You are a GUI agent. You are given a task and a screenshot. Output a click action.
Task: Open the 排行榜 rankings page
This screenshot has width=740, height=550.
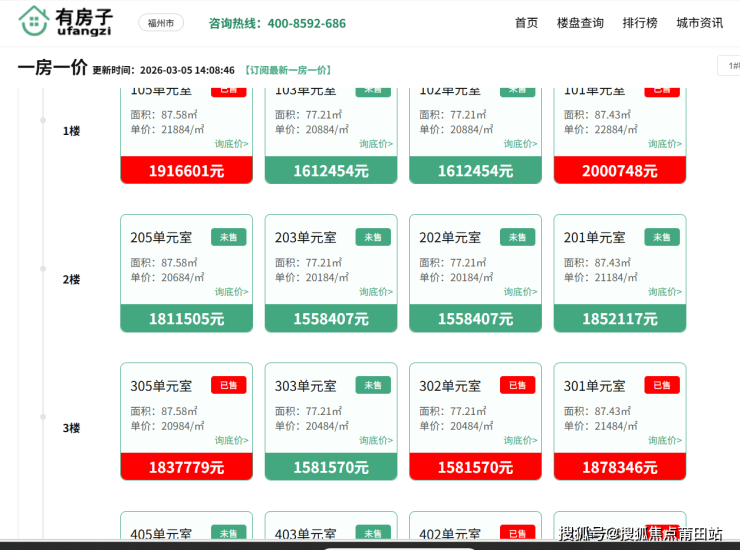pos(639,23)
